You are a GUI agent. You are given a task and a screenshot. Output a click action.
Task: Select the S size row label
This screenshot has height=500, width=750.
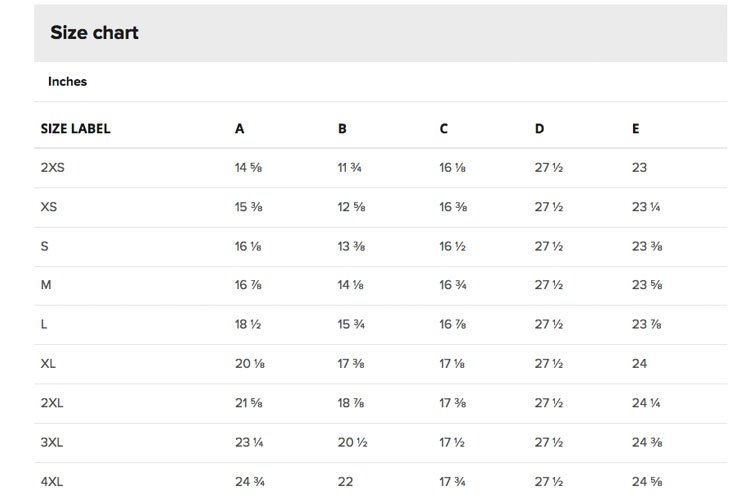(x=44, y=246)
